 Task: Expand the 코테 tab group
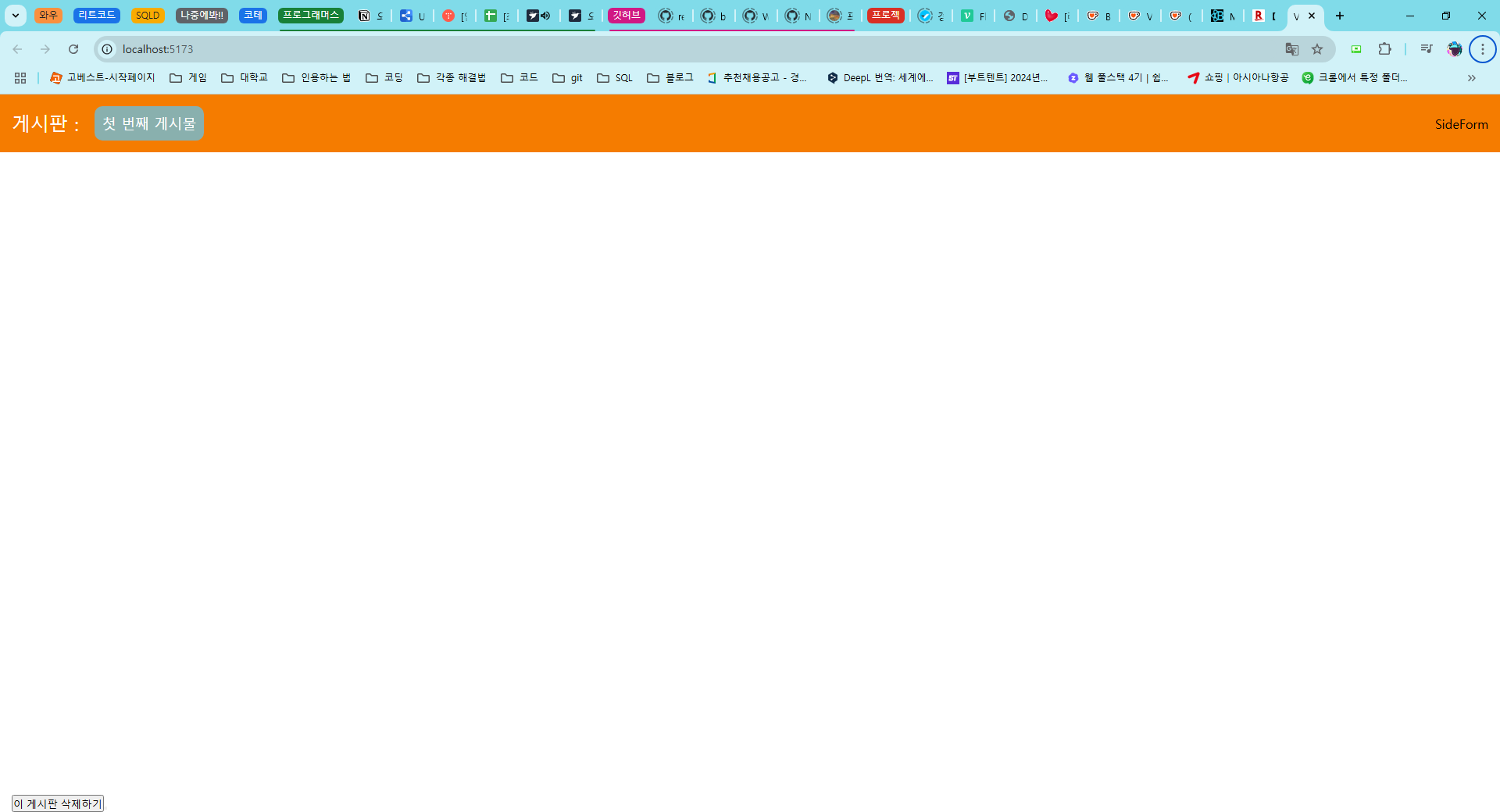pyautogui.click(x=253, y=16)
